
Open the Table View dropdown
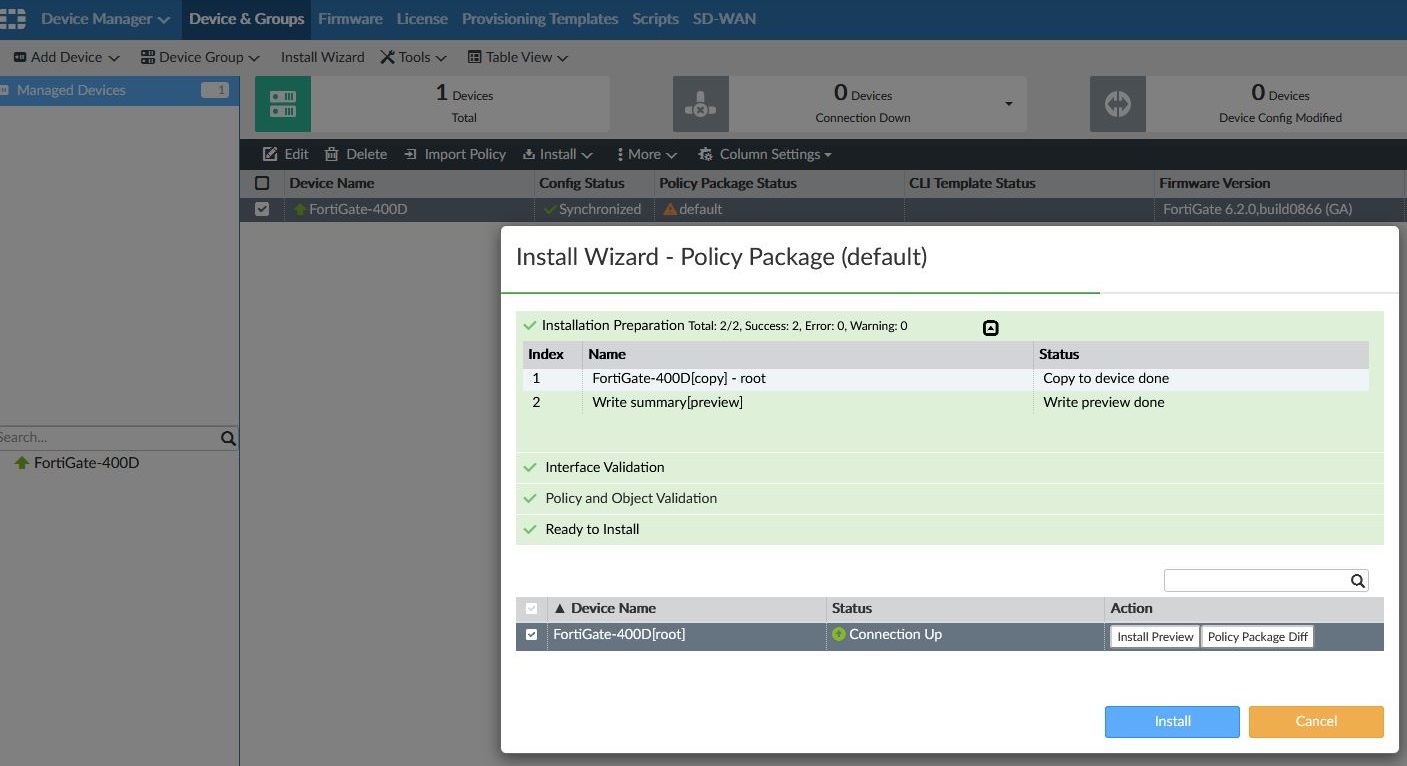[x=518, y=57]
